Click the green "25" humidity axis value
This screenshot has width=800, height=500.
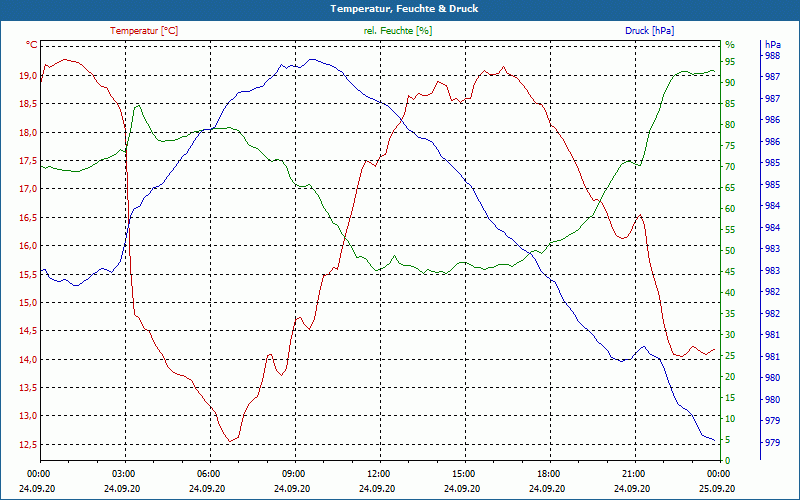point(730,356)
